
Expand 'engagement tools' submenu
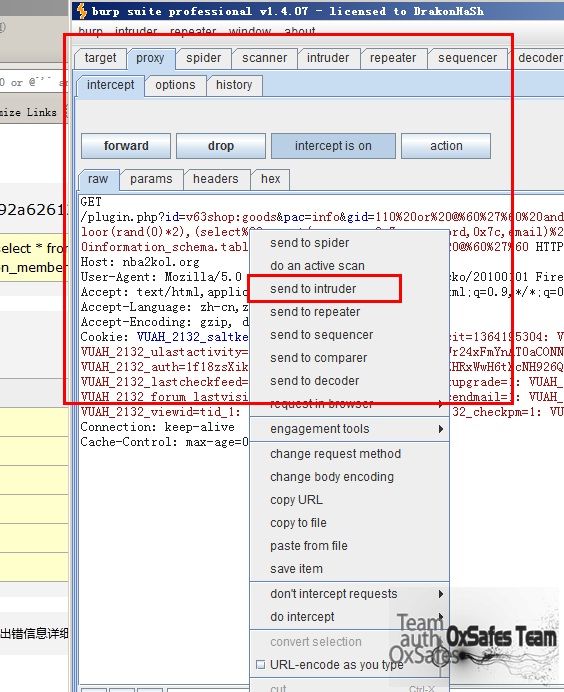point(349,429)
